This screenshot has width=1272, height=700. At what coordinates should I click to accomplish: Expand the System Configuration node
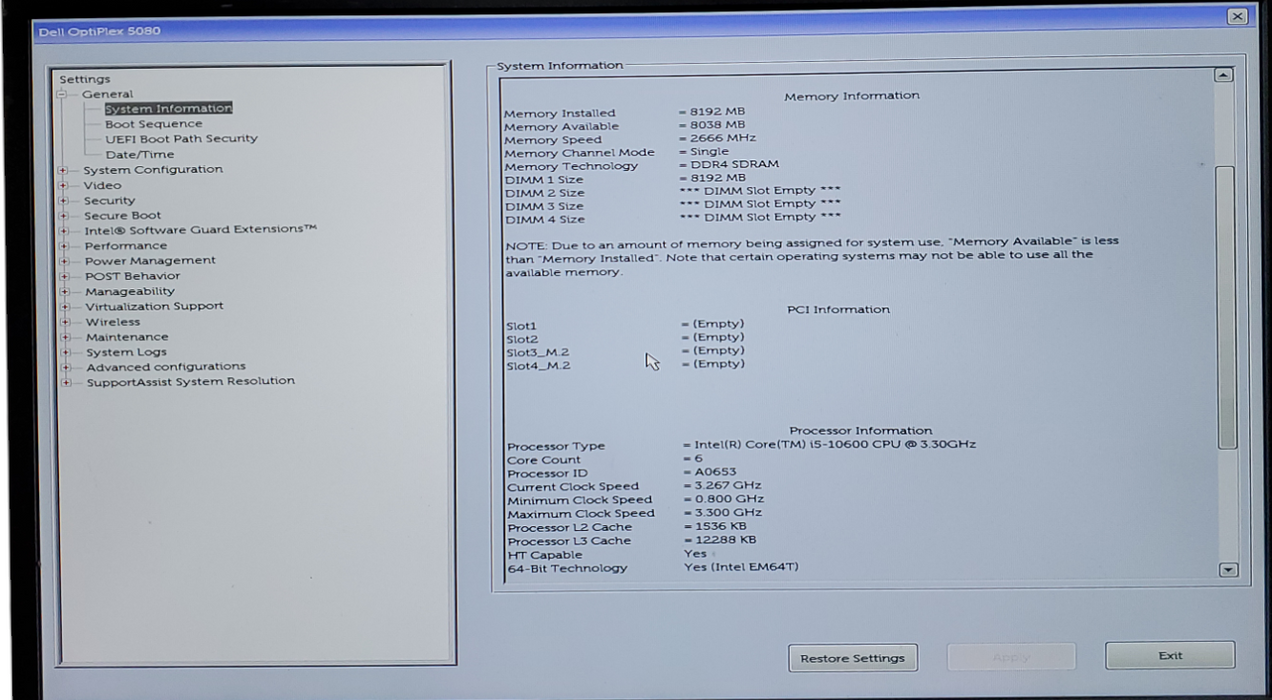(x=65, y=170)
